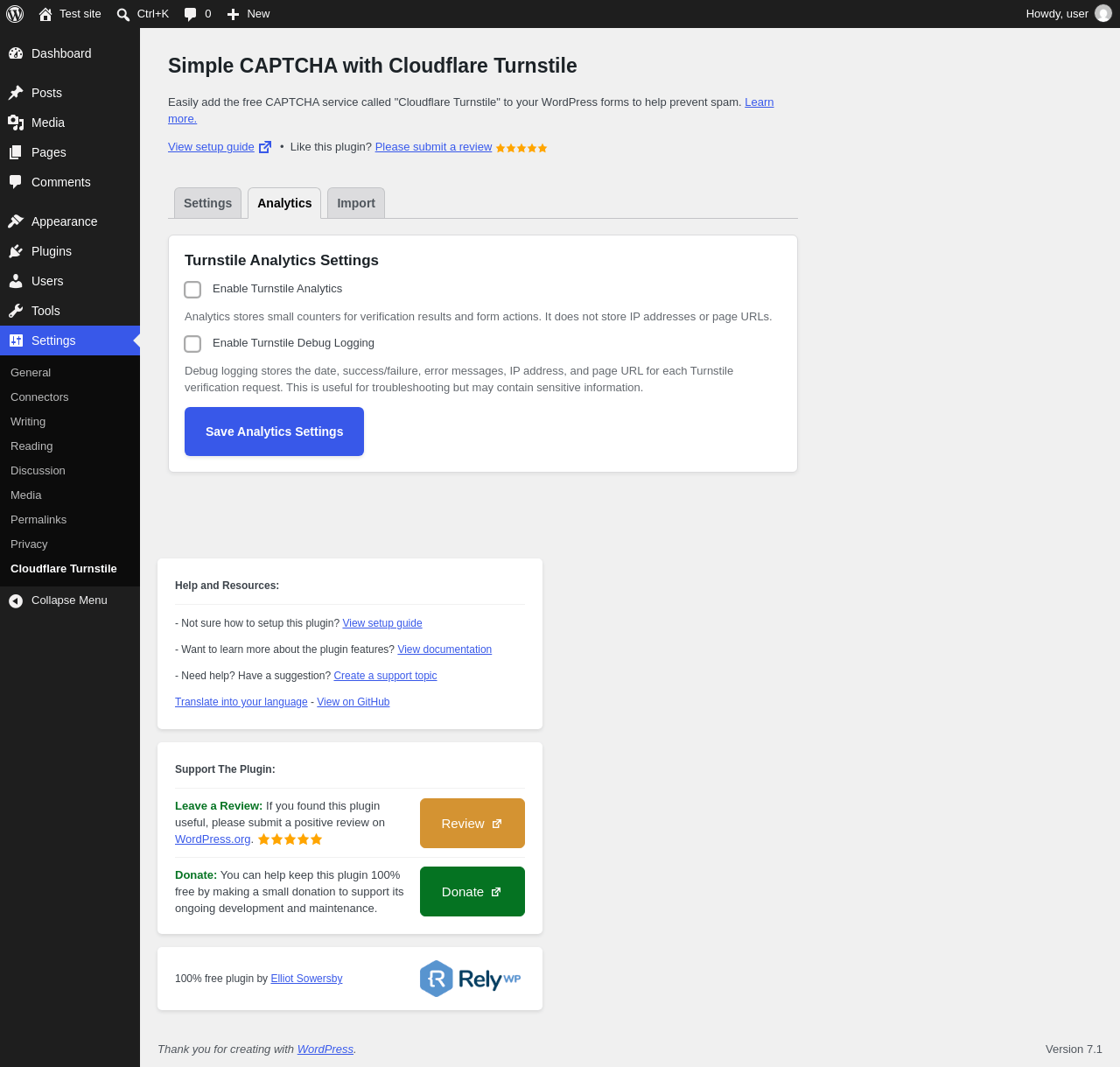Open the View on GitHub link
The image size is (1120, 1067).
tap(353, 702)
